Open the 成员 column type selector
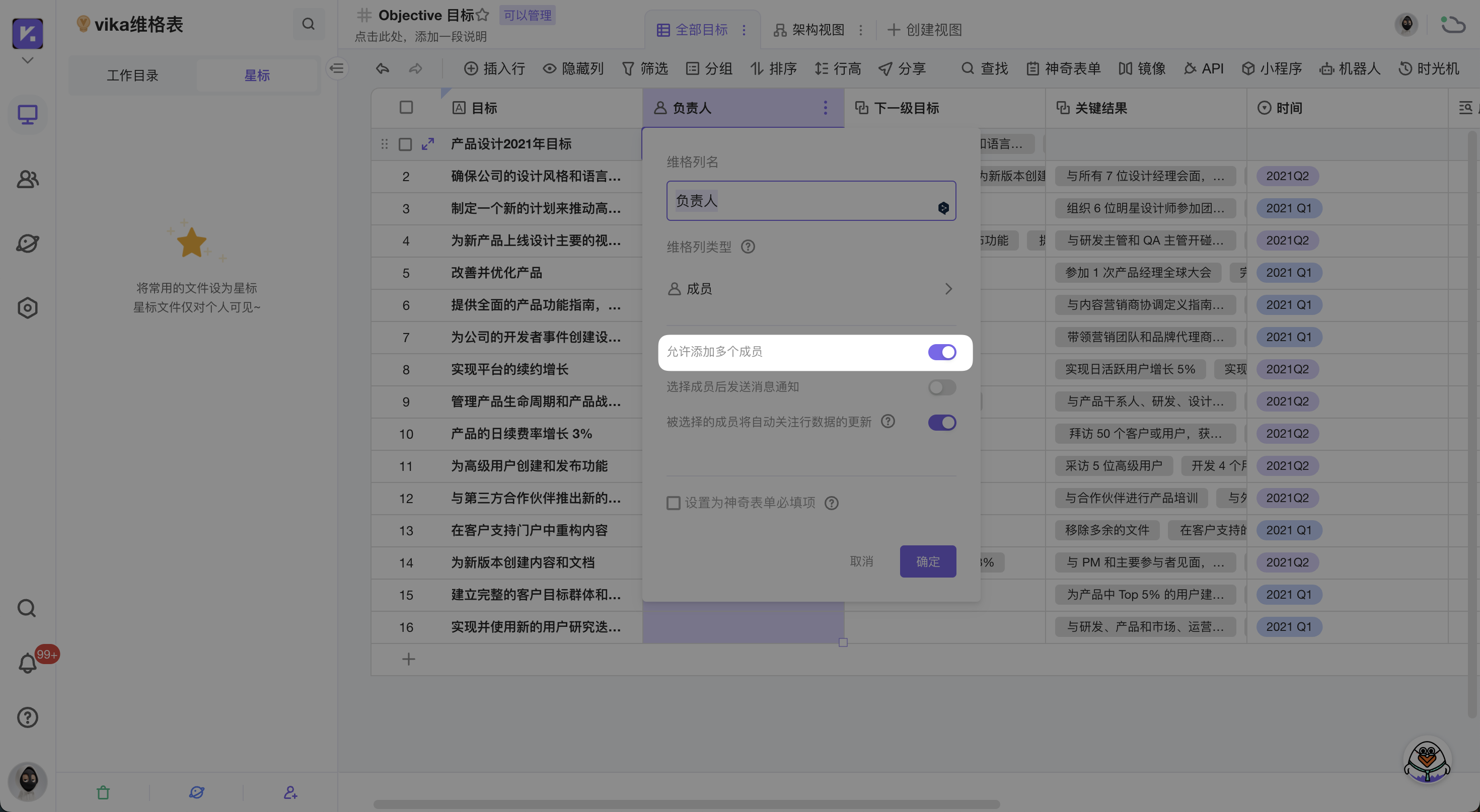Viewport: 1480px width, 812px height. [x=810, y=289]
